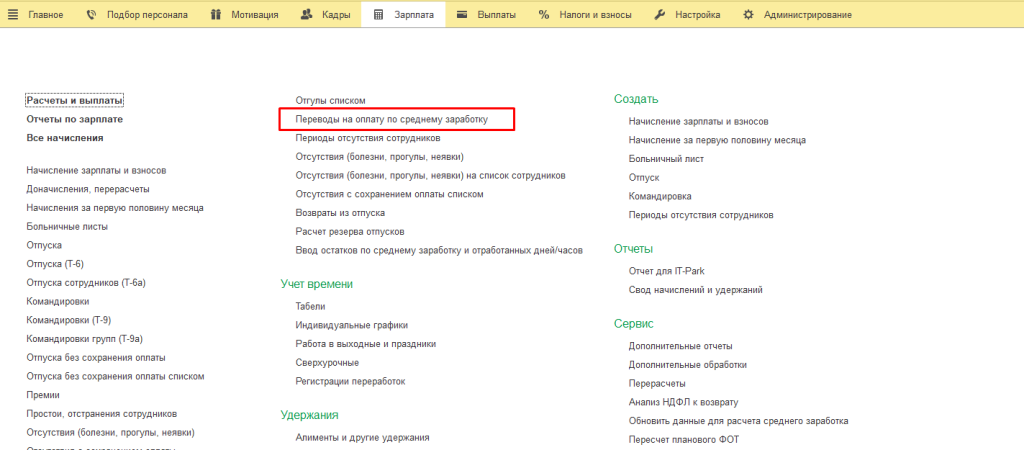1024x450 pixels.
Task: Open Табели under Учет времени
Action: point(310,306)
